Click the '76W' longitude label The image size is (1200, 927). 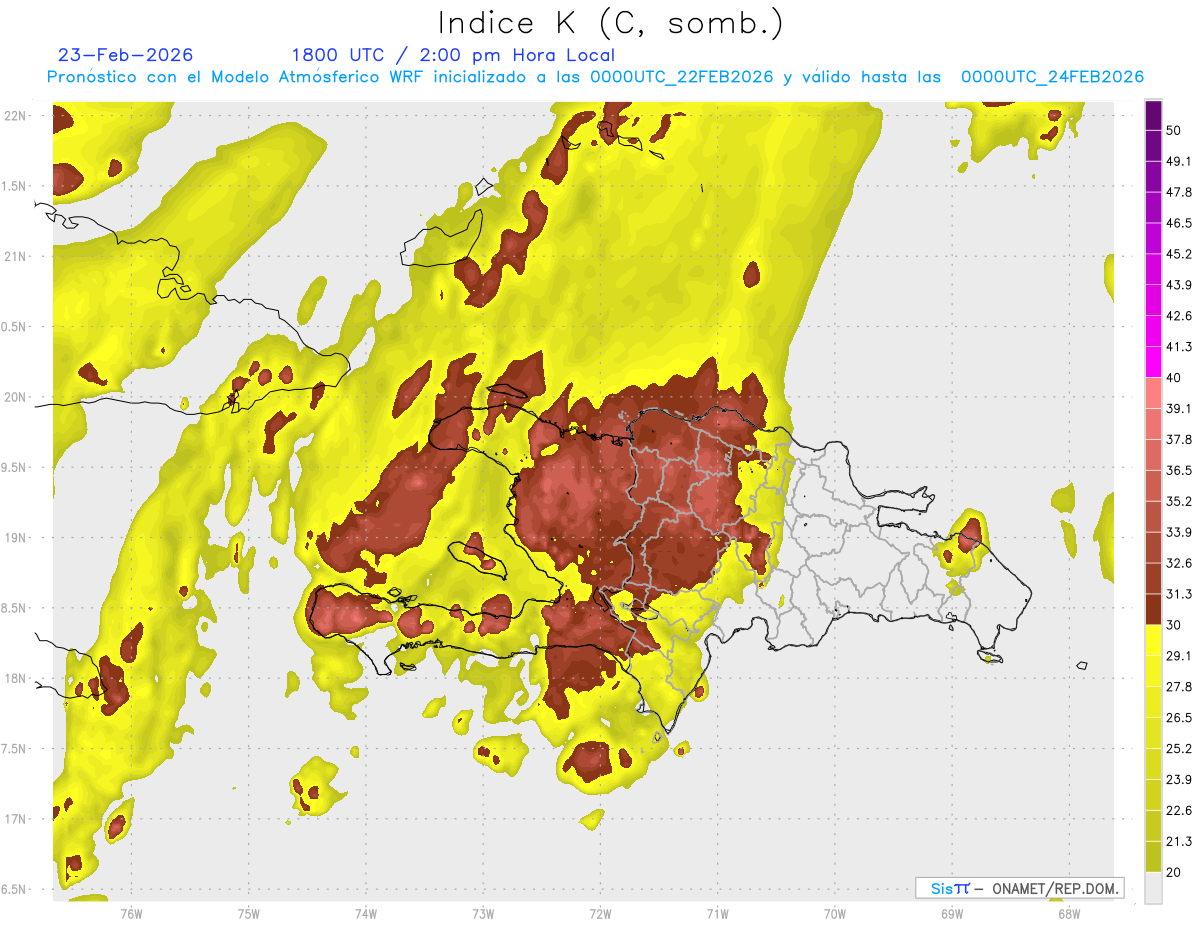pyautogui.click(x=131, y=914)
